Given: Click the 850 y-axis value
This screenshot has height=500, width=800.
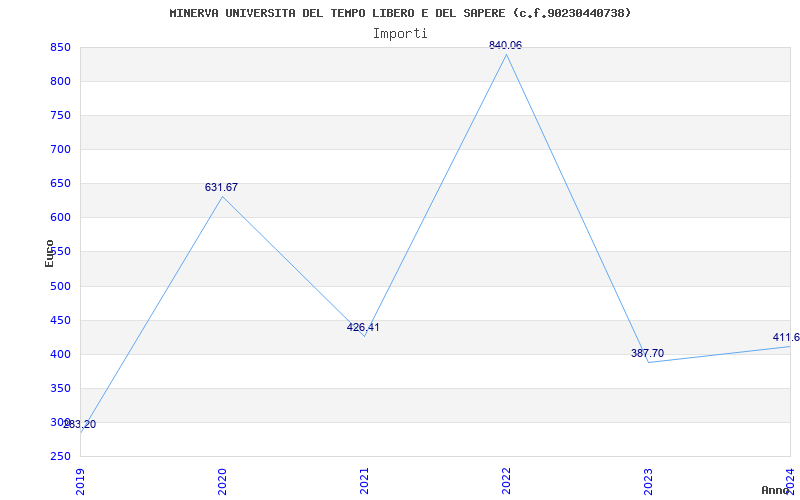Looking at the screenshot, I should click(60, 47).
